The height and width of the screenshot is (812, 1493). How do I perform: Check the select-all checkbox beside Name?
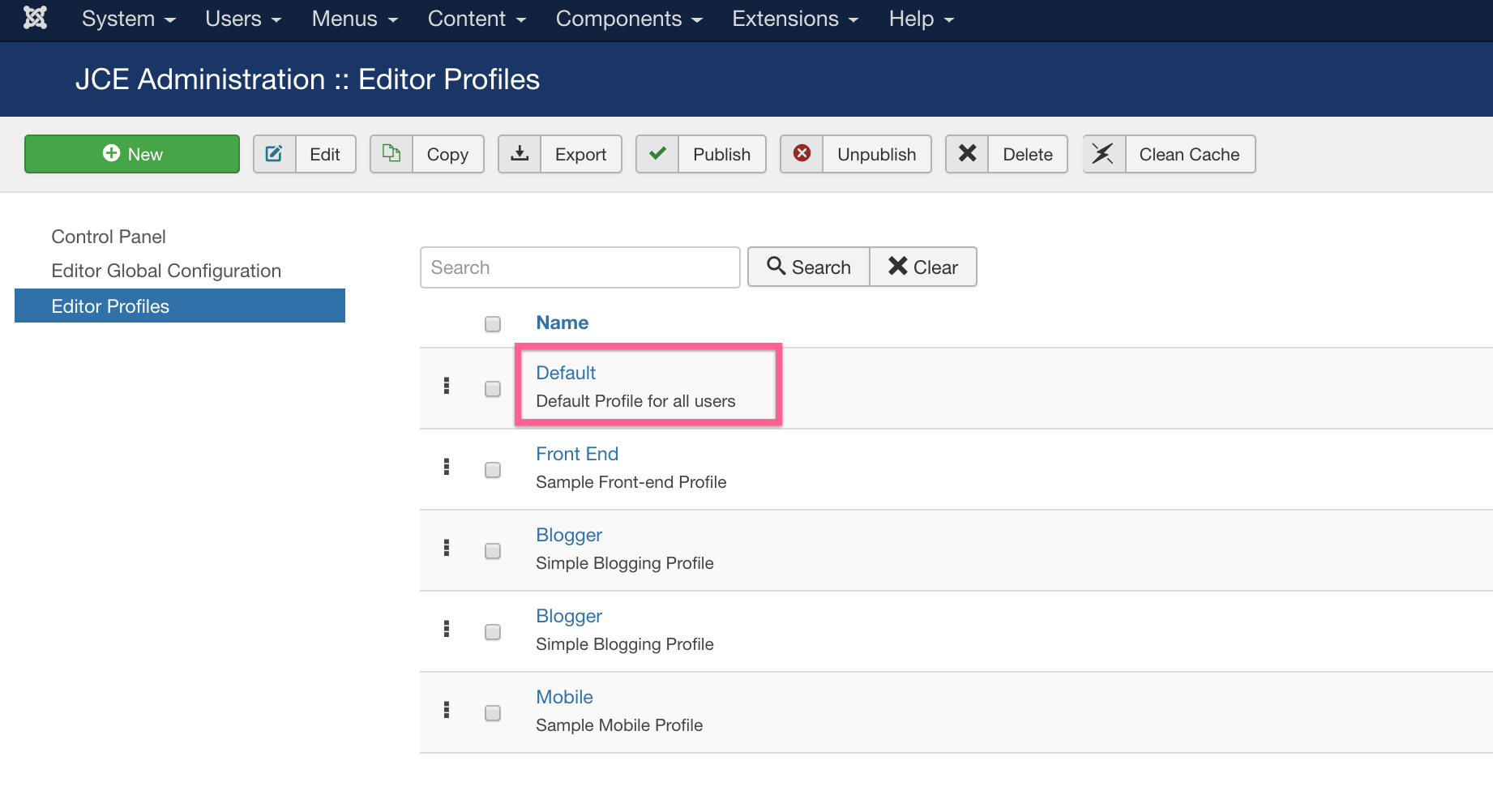click(493, 324)
